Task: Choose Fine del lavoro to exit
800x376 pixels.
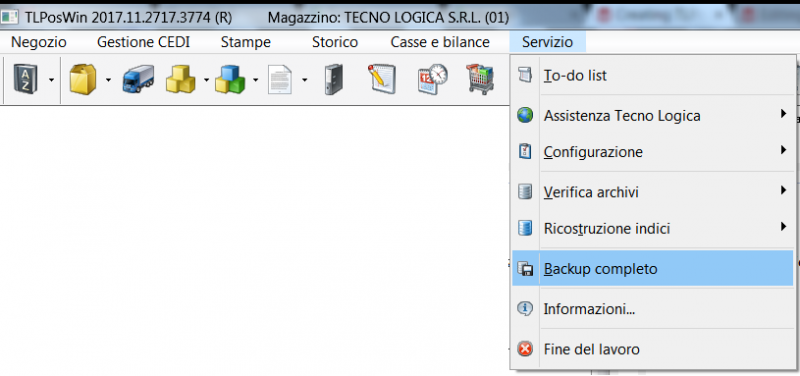Action: (653, 349)
